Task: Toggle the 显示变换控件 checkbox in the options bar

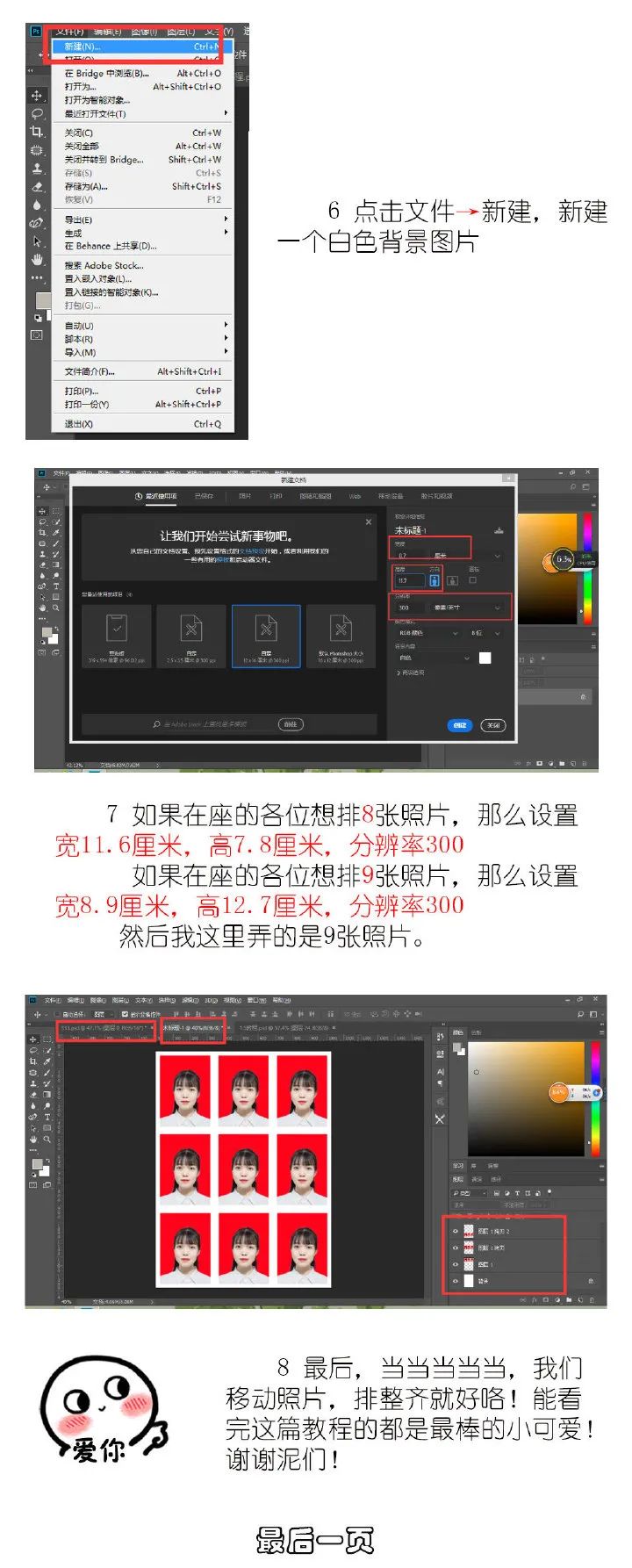Action: [125, 1014]
